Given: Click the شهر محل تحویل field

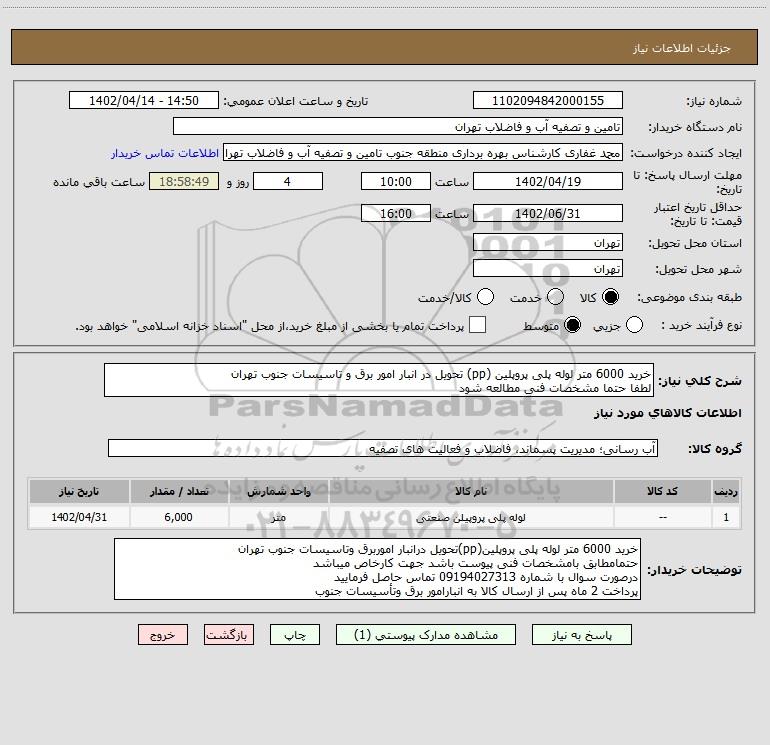Looking at the screenshot, I should point(548,269).
